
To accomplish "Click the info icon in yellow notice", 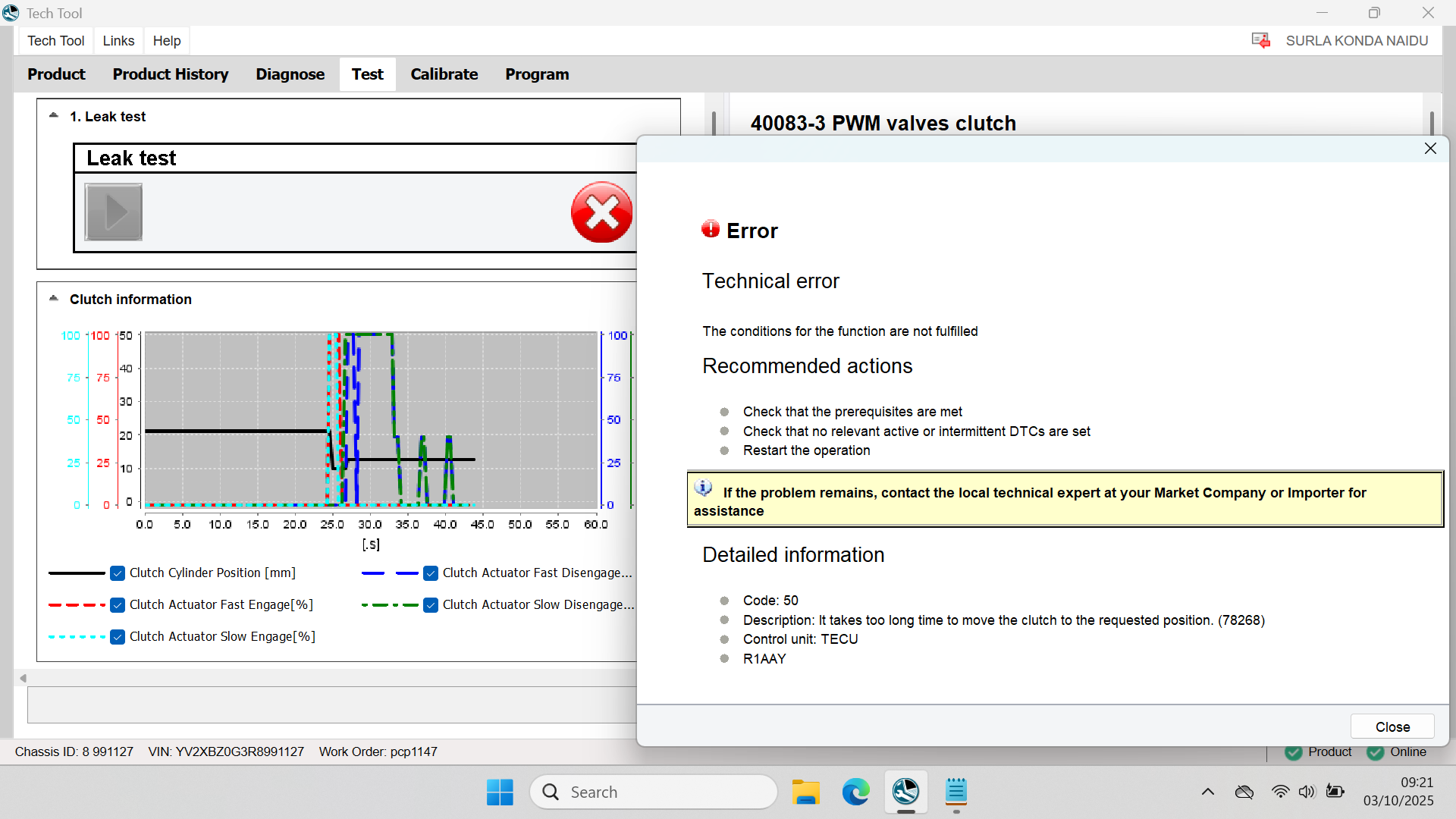I will 703,488.
